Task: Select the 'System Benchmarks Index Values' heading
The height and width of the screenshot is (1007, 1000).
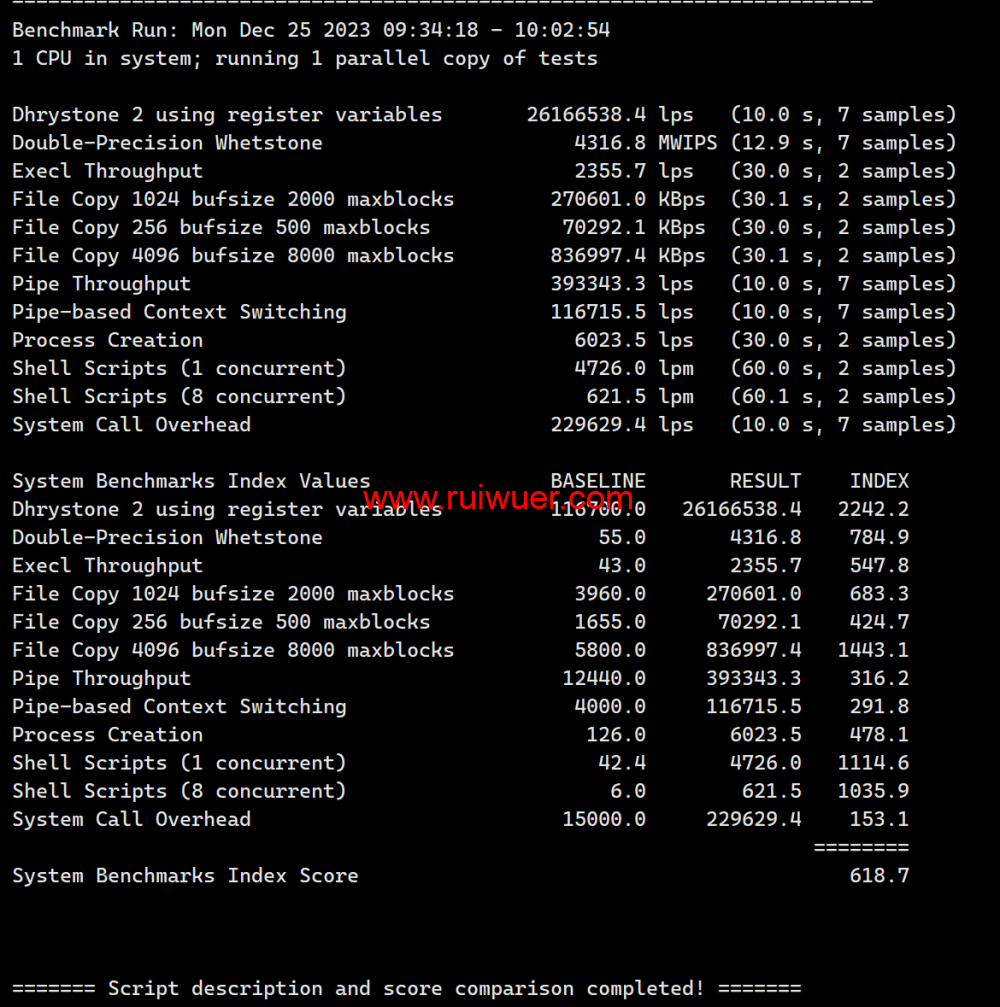Action: (x=191, y=481)
